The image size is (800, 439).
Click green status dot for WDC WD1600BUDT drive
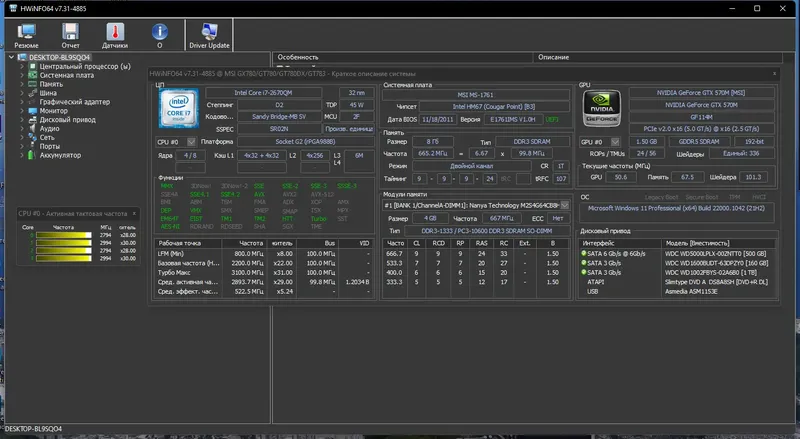coord(584,263)
